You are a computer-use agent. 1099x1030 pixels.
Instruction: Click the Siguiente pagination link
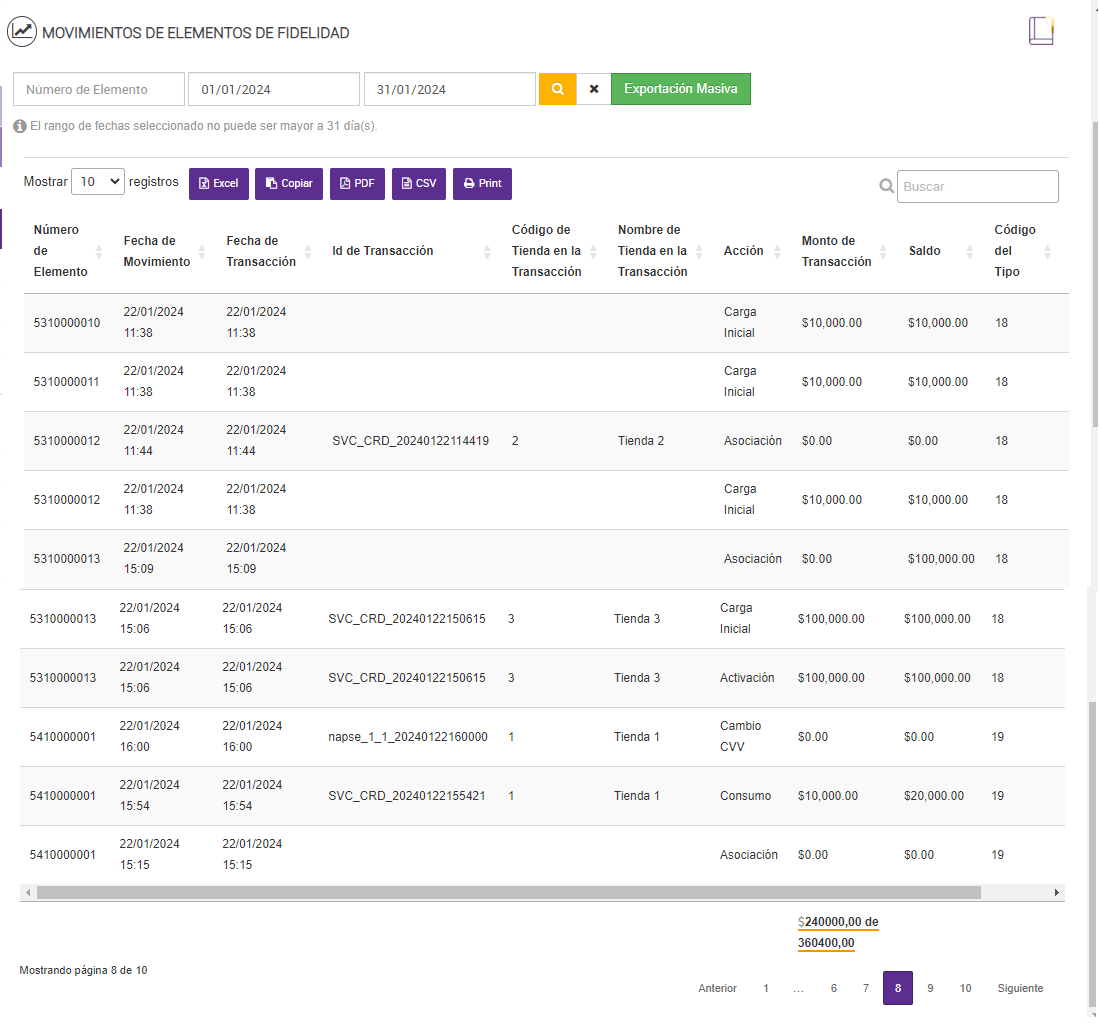point(1019,988)
